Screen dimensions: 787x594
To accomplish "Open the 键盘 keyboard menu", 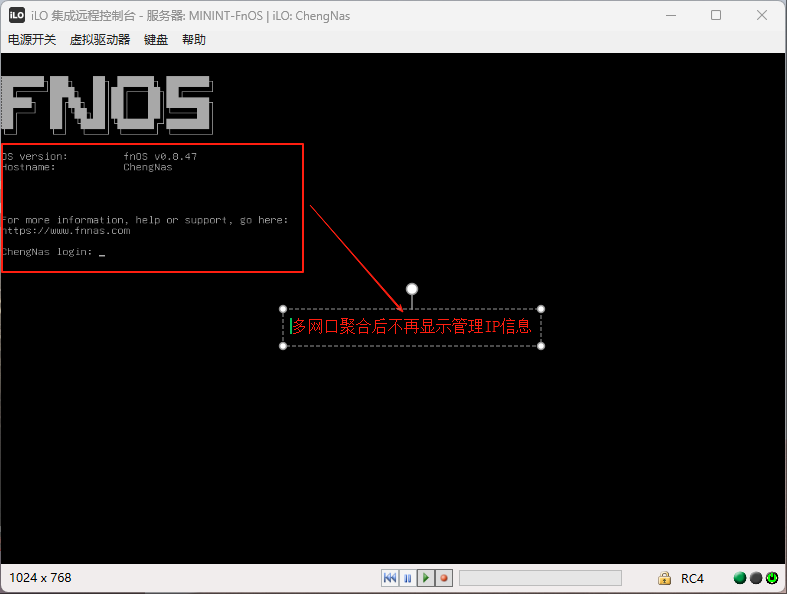I will 156,40.
